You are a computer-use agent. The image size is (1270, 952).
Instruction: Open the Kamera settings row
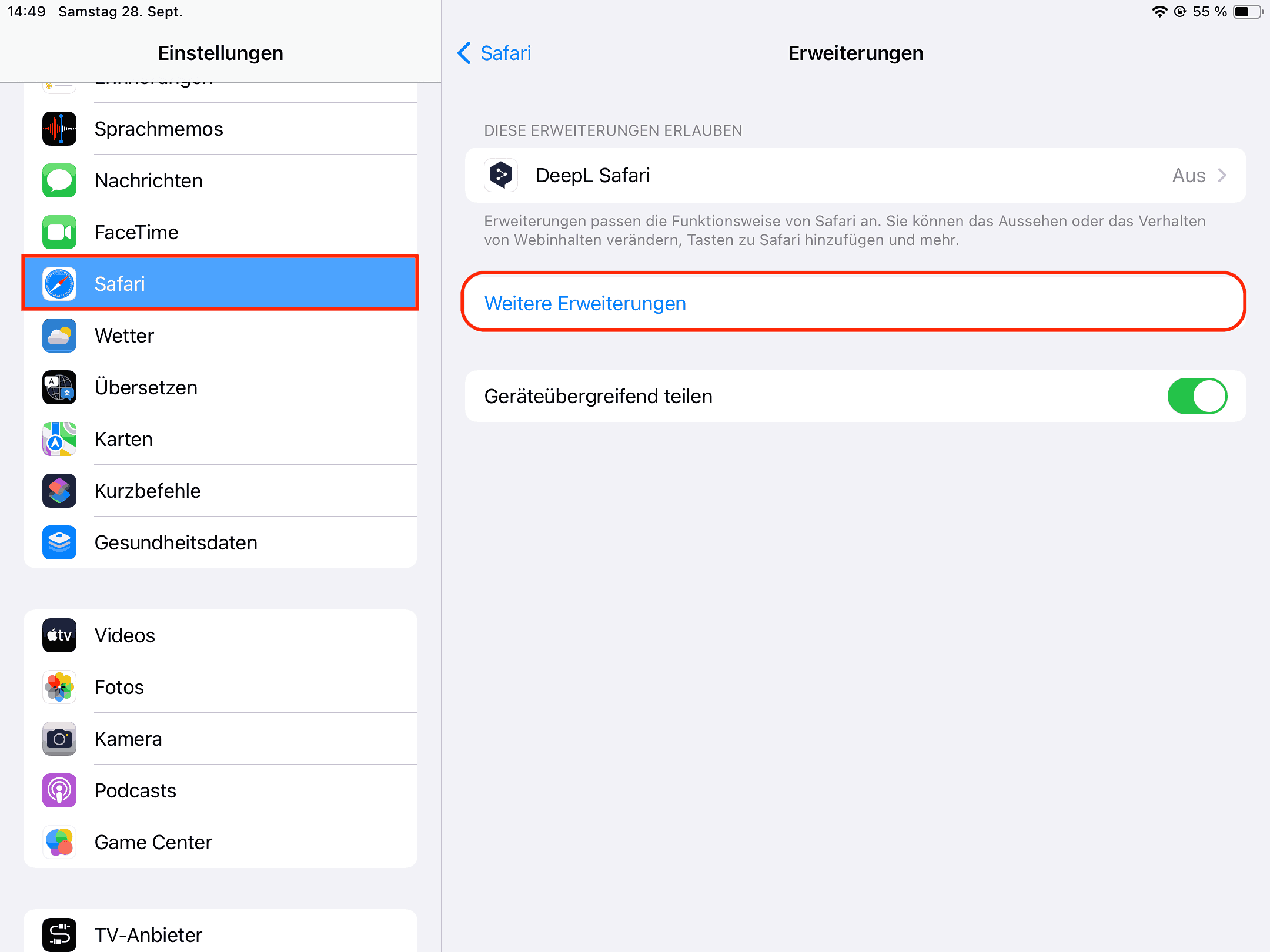coord(128,739)
